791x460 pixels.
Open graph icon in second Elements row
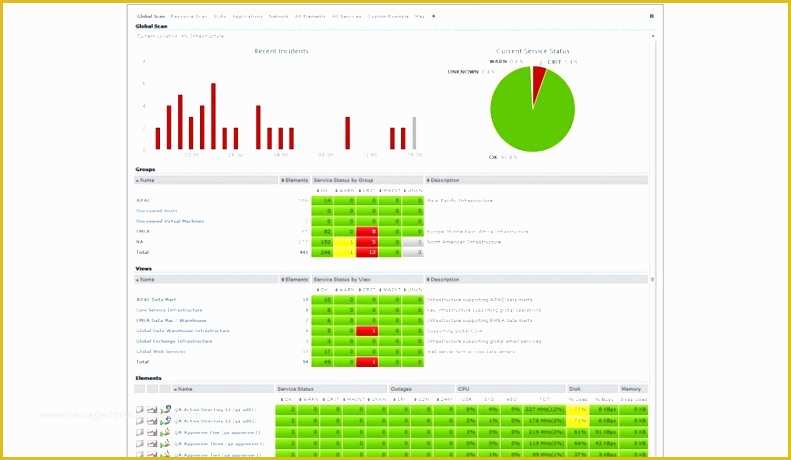(x=152, y=421)
